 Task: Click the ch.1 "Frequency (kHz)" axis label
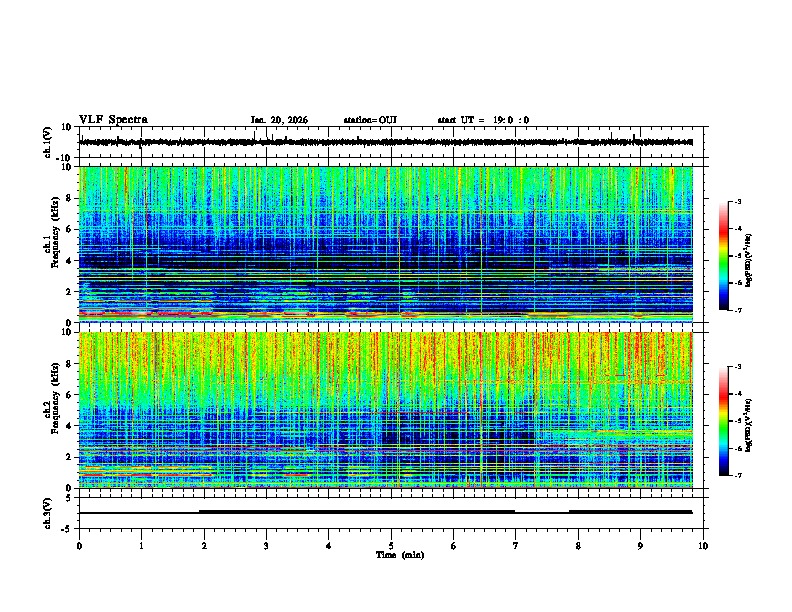click(x=55, y=232)
